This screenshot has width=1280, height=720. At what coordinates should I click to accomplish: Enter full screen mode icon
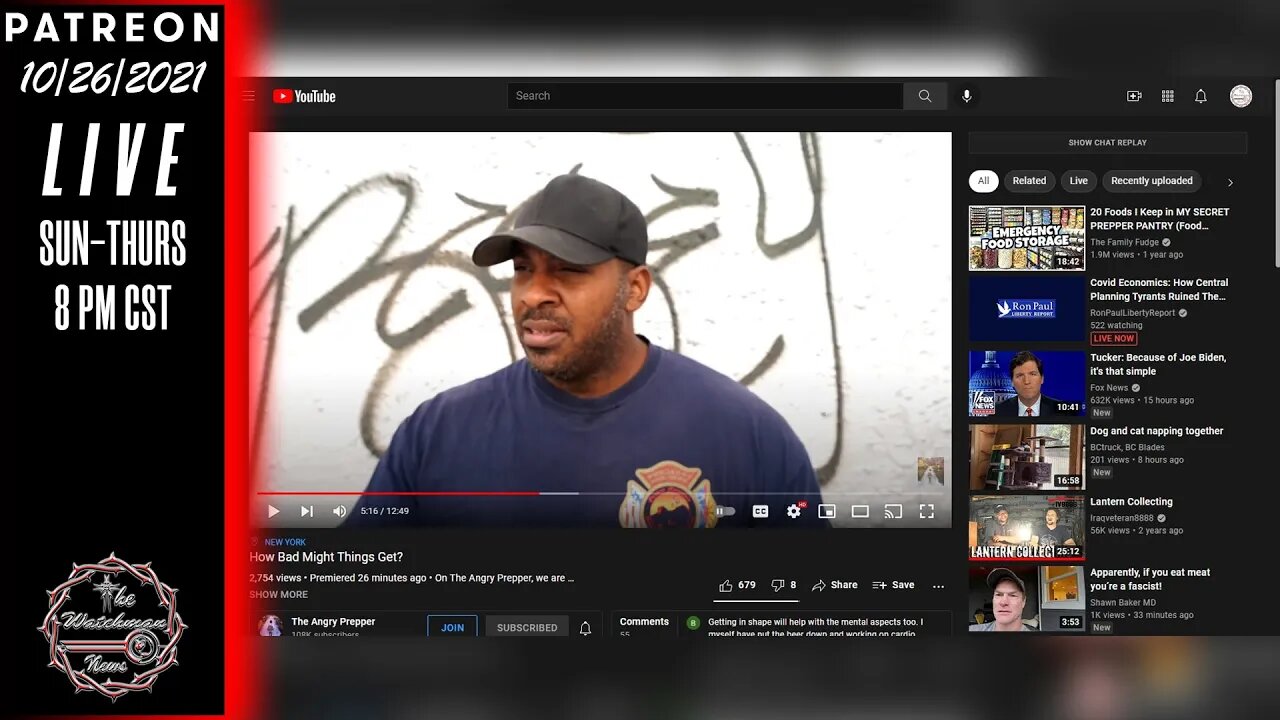click(x=927, y=511)
